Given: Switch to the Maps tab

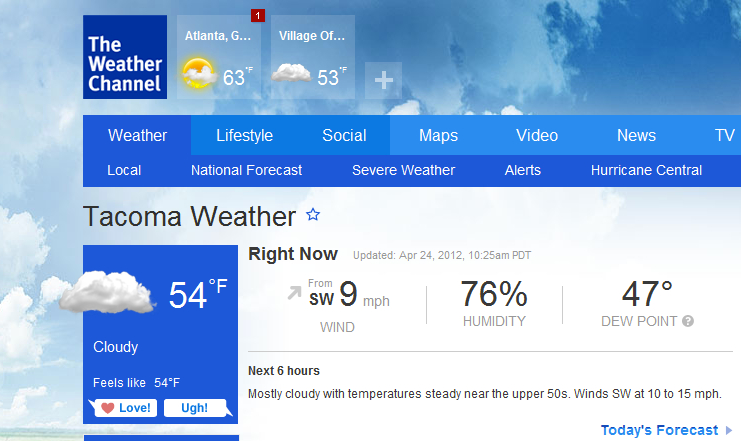Looking at the screenshot, I should point(439,136).
